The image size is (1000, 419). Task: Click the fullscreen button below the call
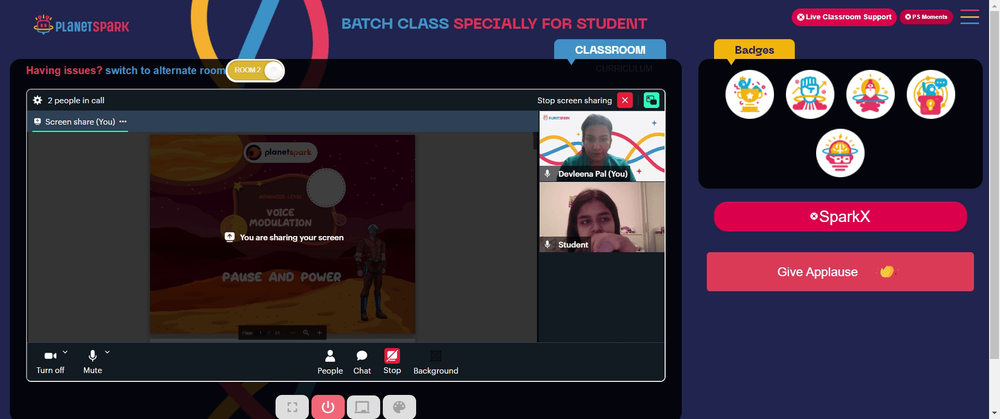click(292, 407)
